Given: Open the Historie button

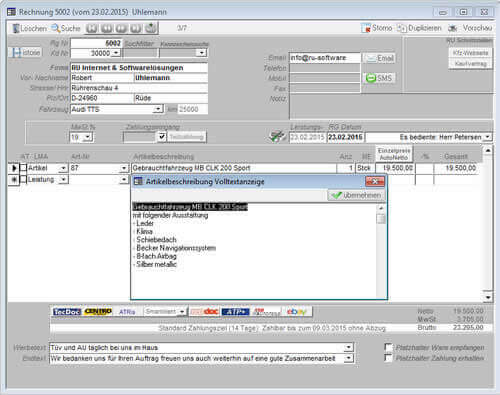Looking at the screenshot, I should (x=26, y=53).
